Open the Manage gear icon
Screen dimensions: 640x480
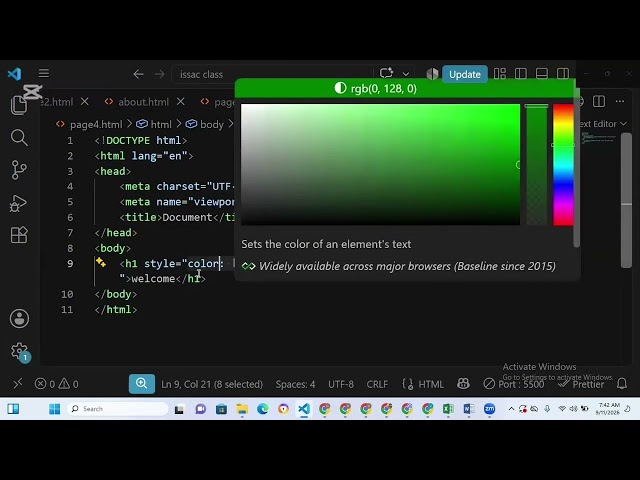click(19, 351)
